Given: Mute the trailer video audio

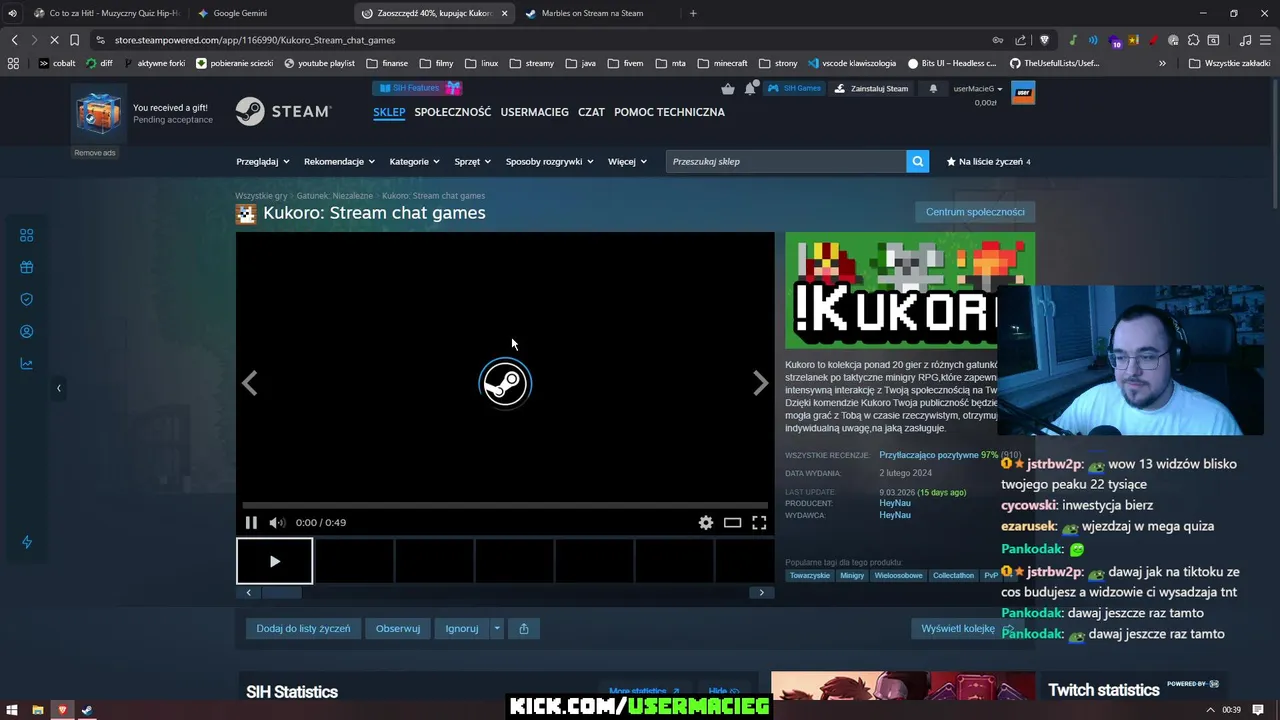Looking at the screenshot, I should 277,522.
